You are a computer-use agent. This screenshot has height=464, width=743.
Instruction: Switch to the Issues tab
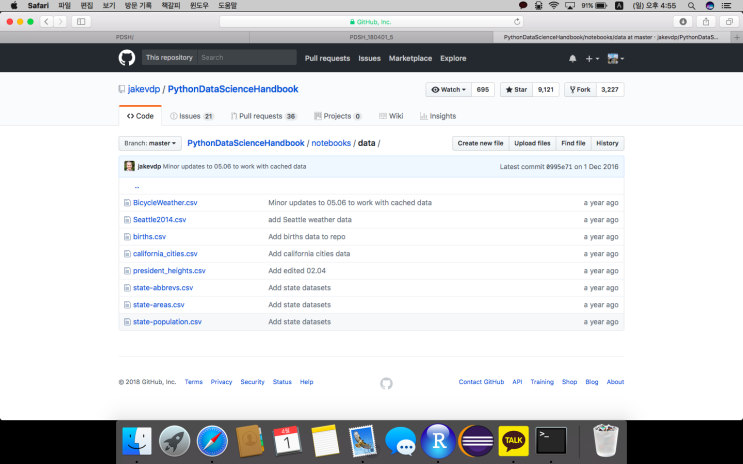[192, 116]
